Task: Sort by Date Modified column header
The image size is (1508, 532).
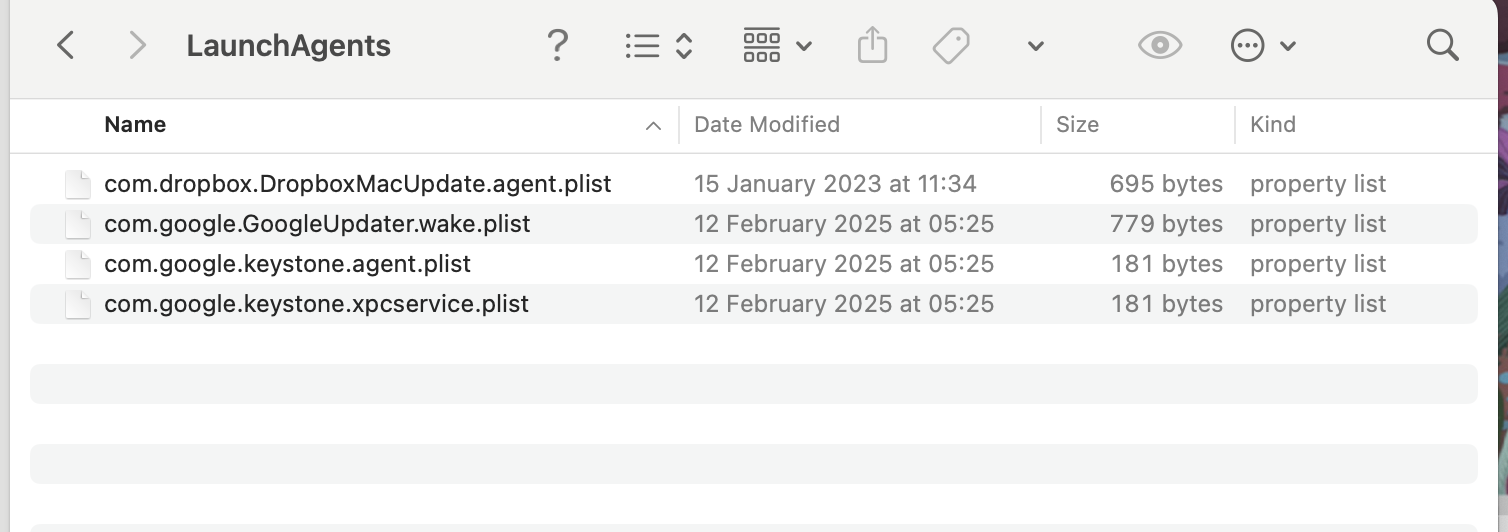Action: (x=766, y=125)
